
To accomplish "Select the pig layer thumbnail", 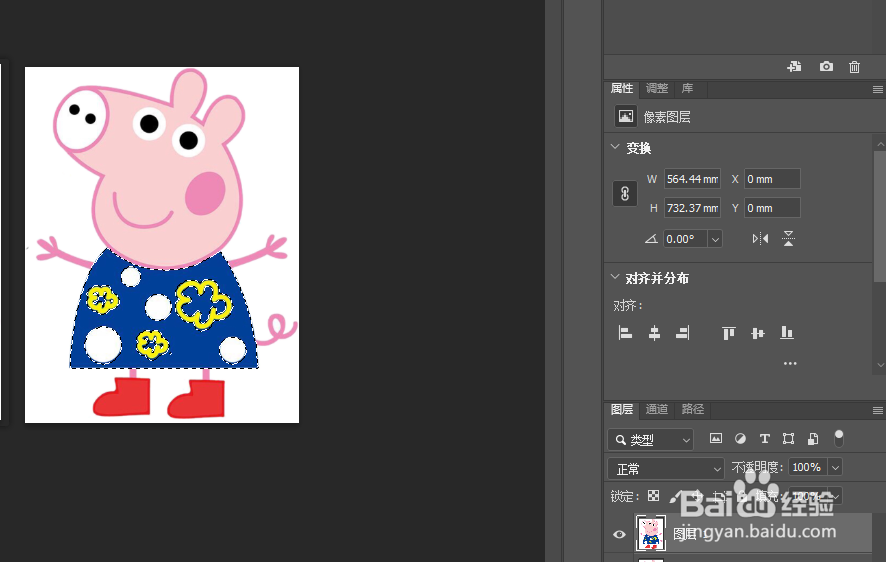I will pyautogui.click(x=651, y=533).
